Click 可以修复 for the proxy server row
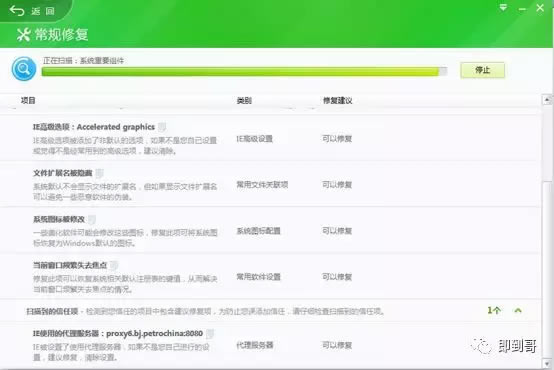554x370 pixels. coord(337,345)
